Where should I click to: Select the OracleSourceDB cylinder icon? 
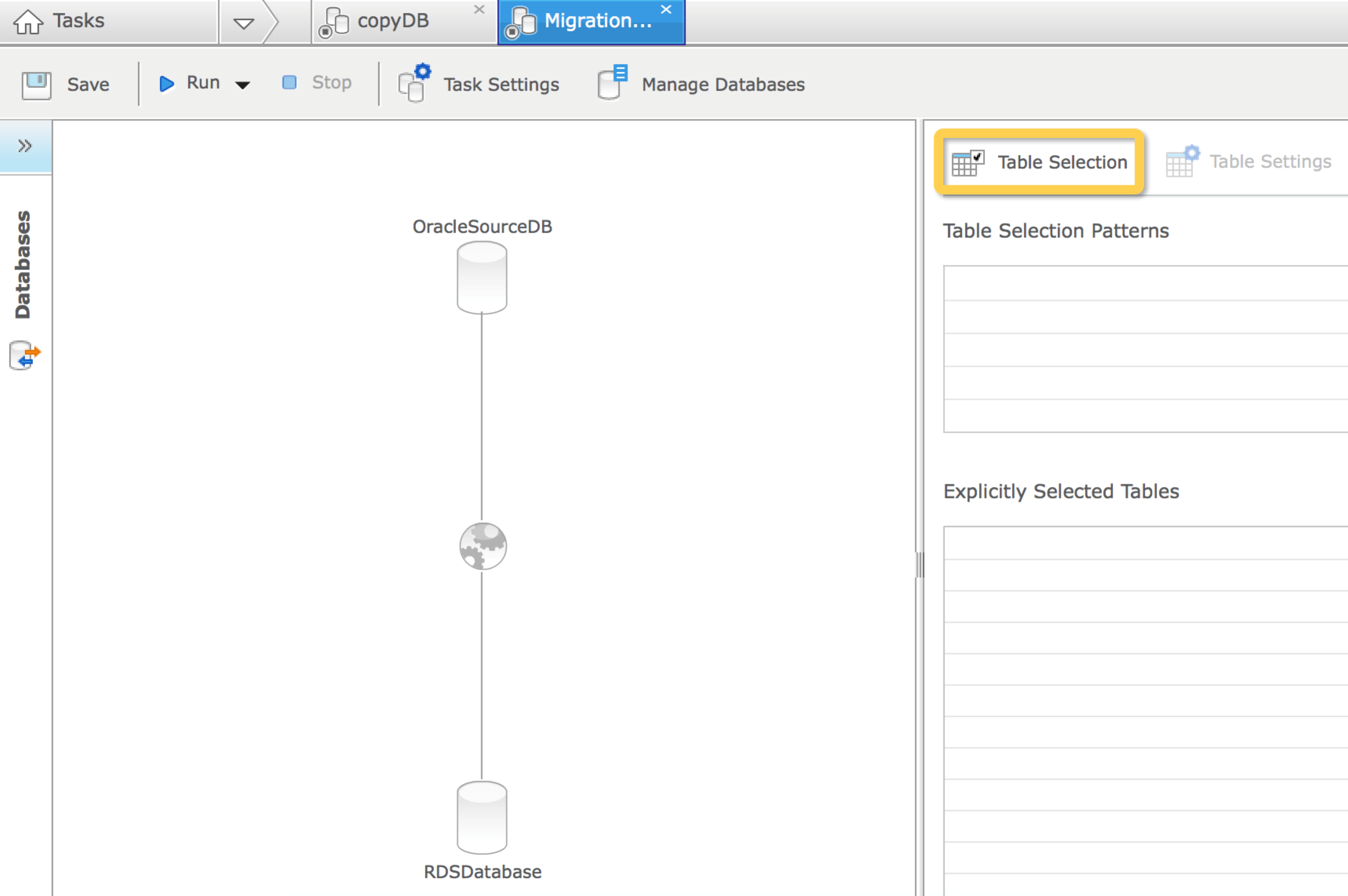point(482,278)
